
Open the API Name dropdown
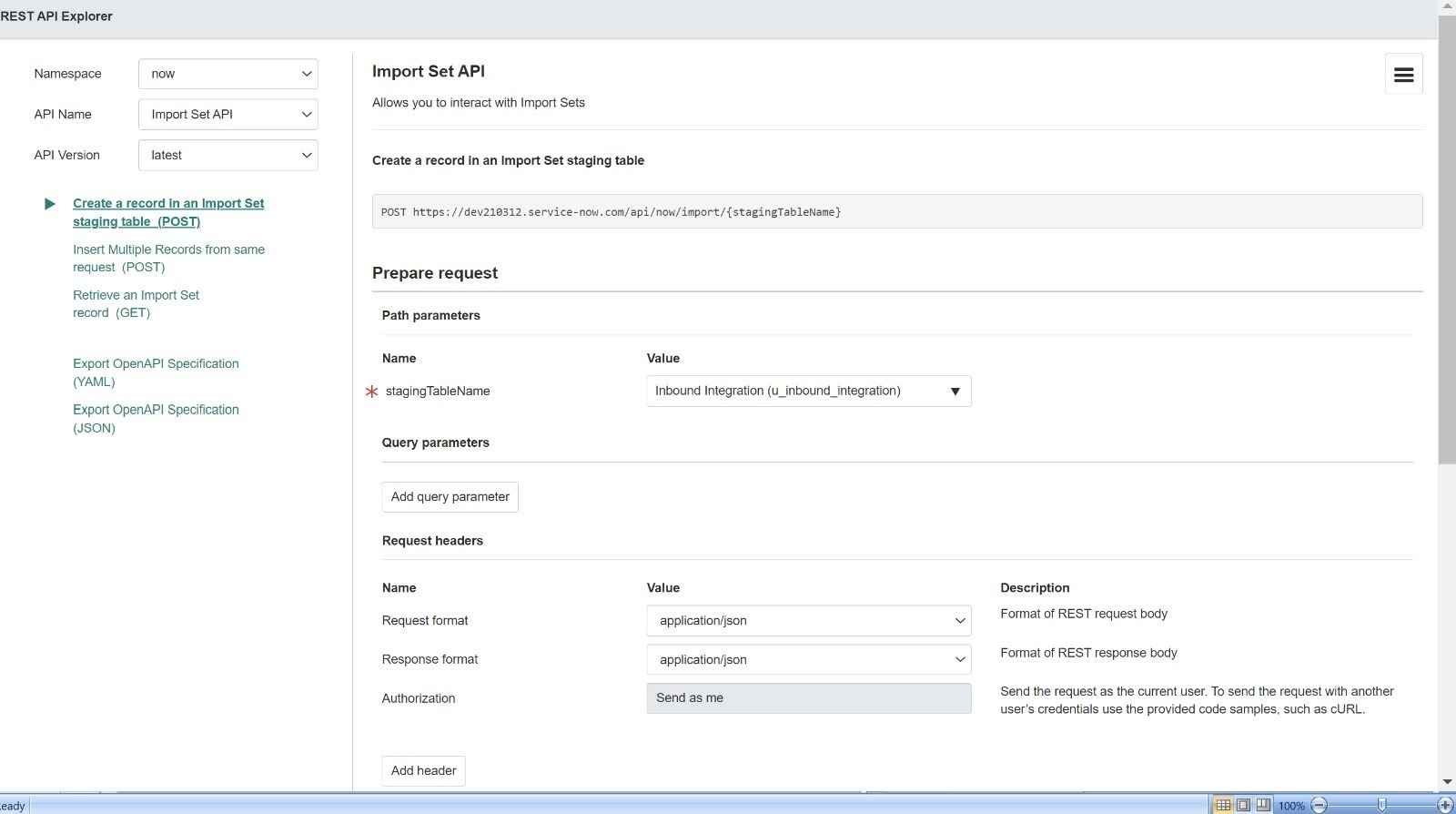pos(228,115)
